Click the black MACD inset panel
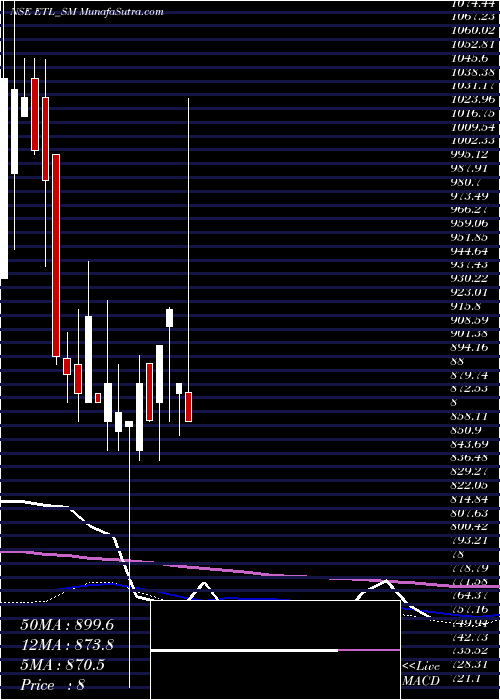Viewport: 500px width, 700px height. [275, 650]
